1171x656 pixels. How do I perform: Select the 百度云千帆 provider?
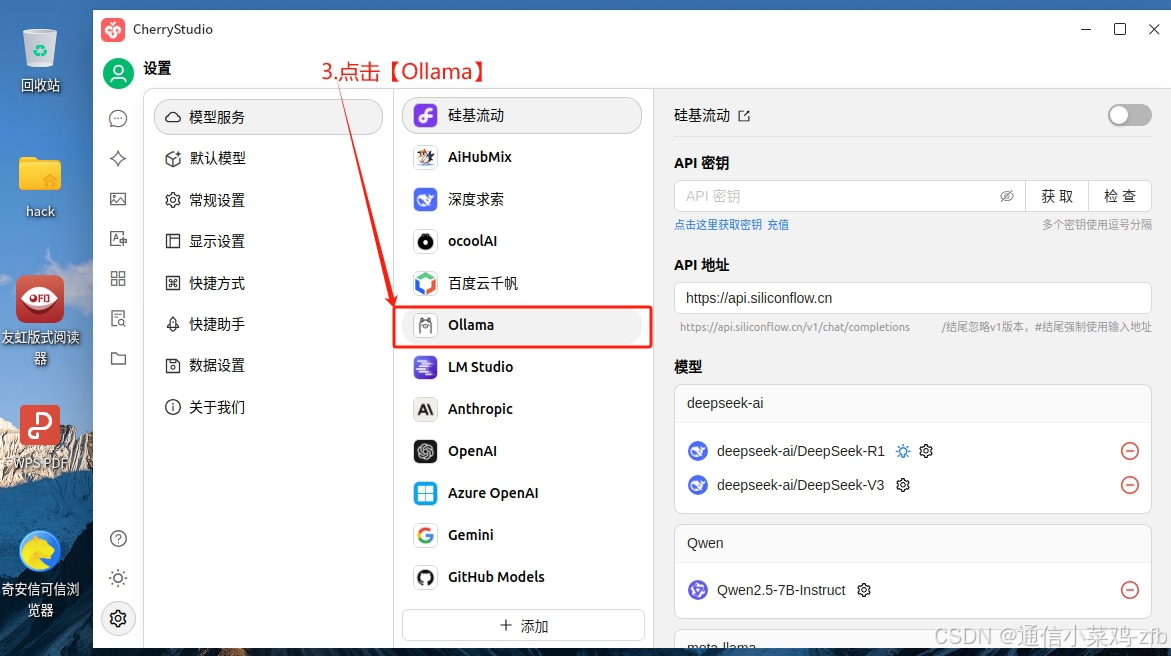(521, 283)
